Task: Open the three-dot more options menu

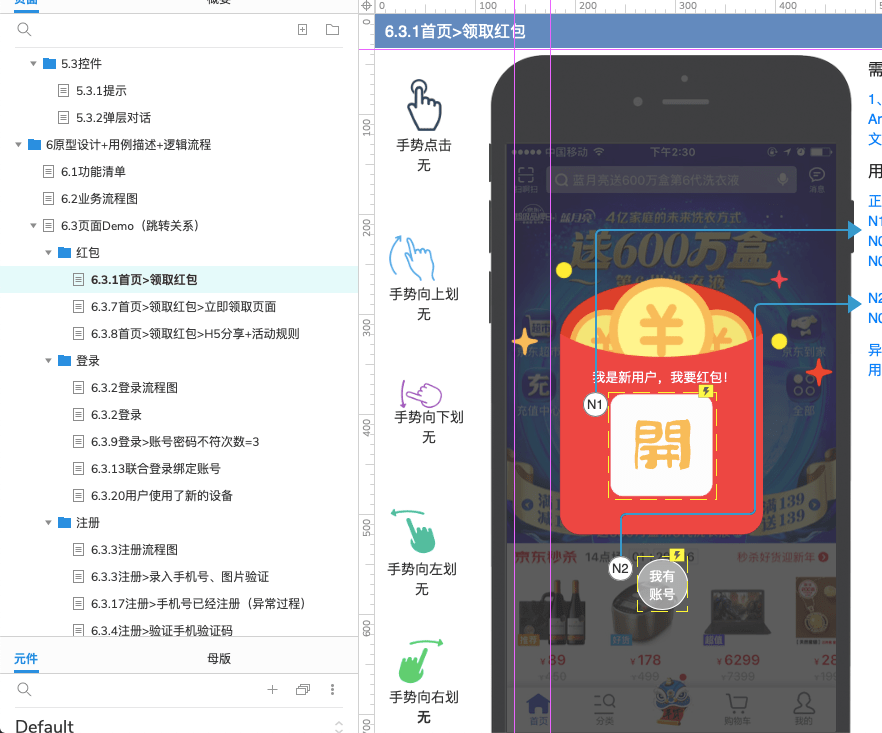Action: click(x=332, y=689)
